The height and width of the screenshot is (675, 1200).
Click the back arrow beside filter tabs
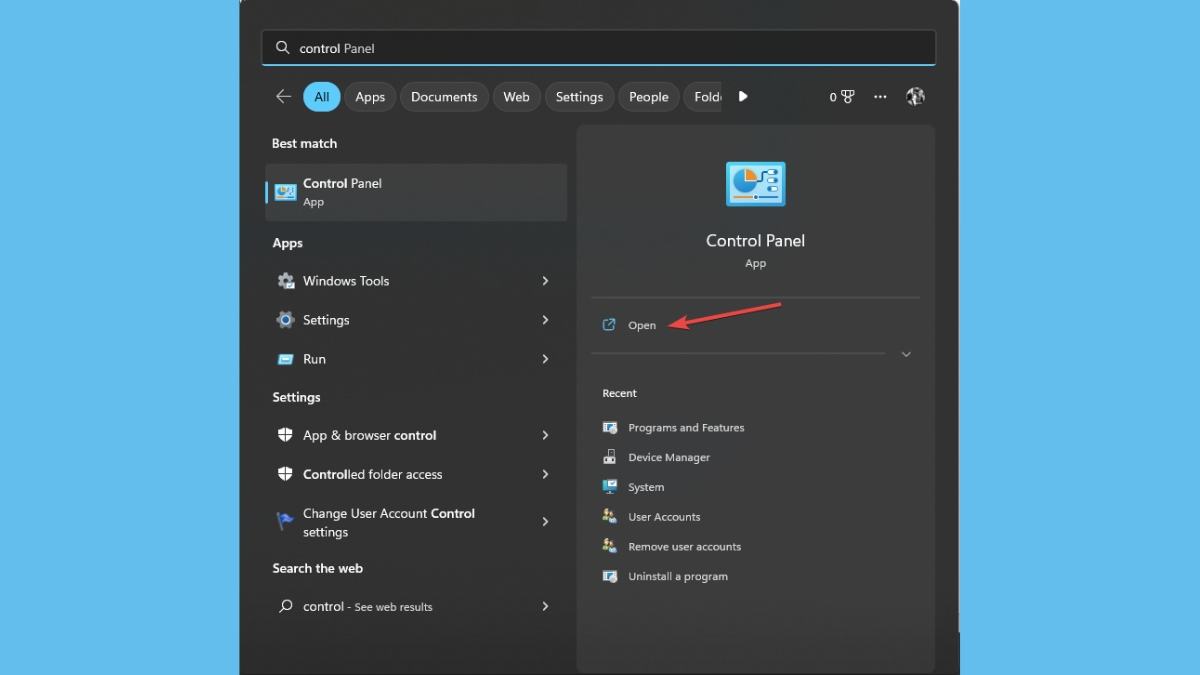click(284, 97)
